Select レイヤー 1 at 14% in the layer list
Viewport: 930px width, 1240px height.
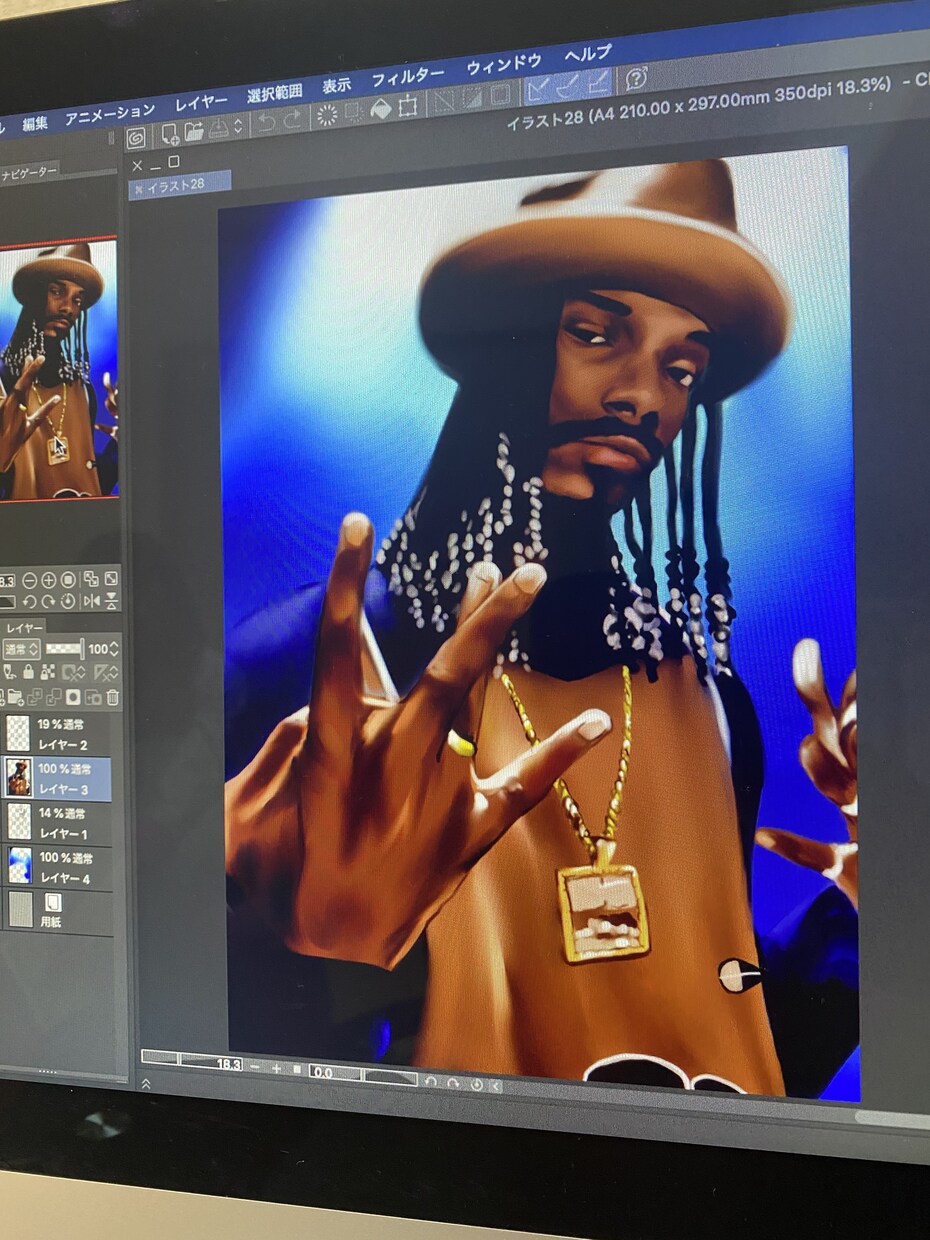click(x=56, y=823)
